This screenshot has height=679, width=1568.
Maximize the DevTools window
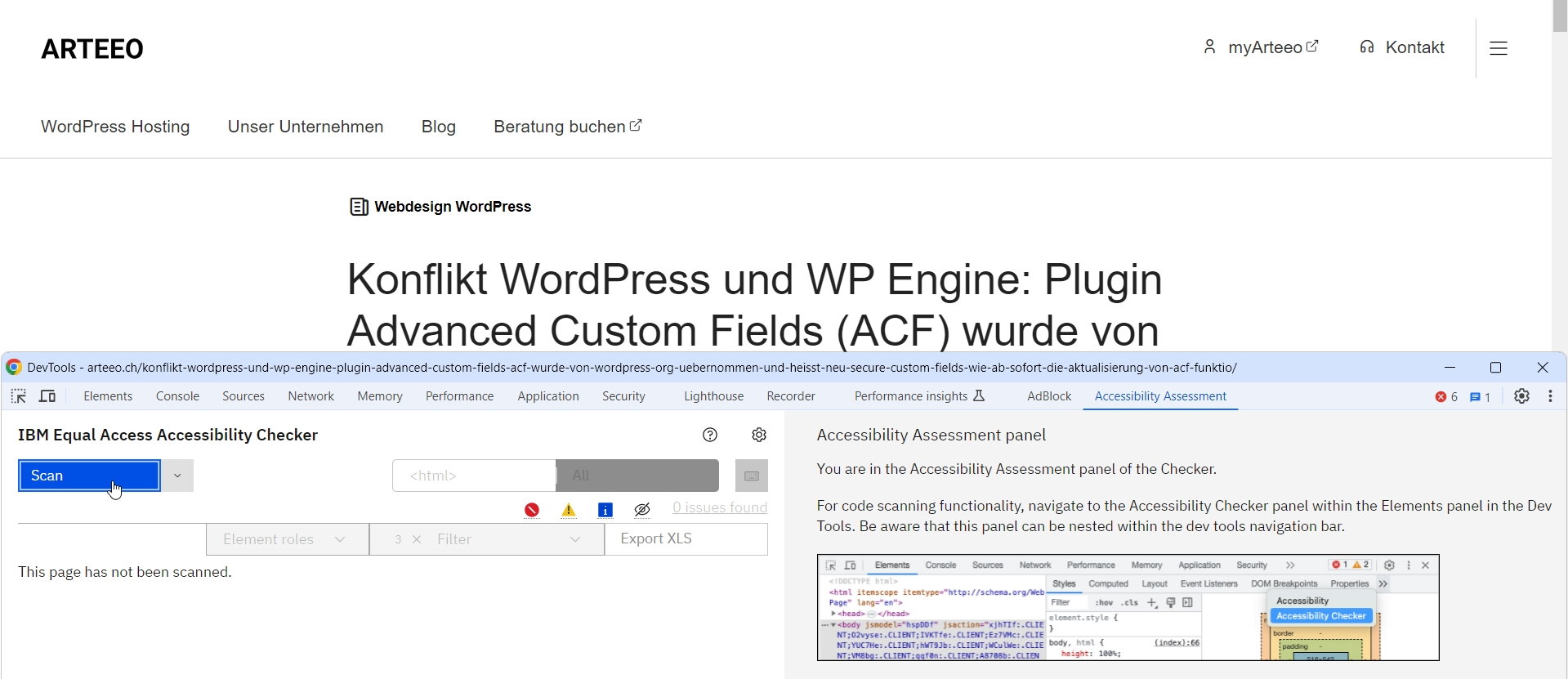(x=1496, y=368)
